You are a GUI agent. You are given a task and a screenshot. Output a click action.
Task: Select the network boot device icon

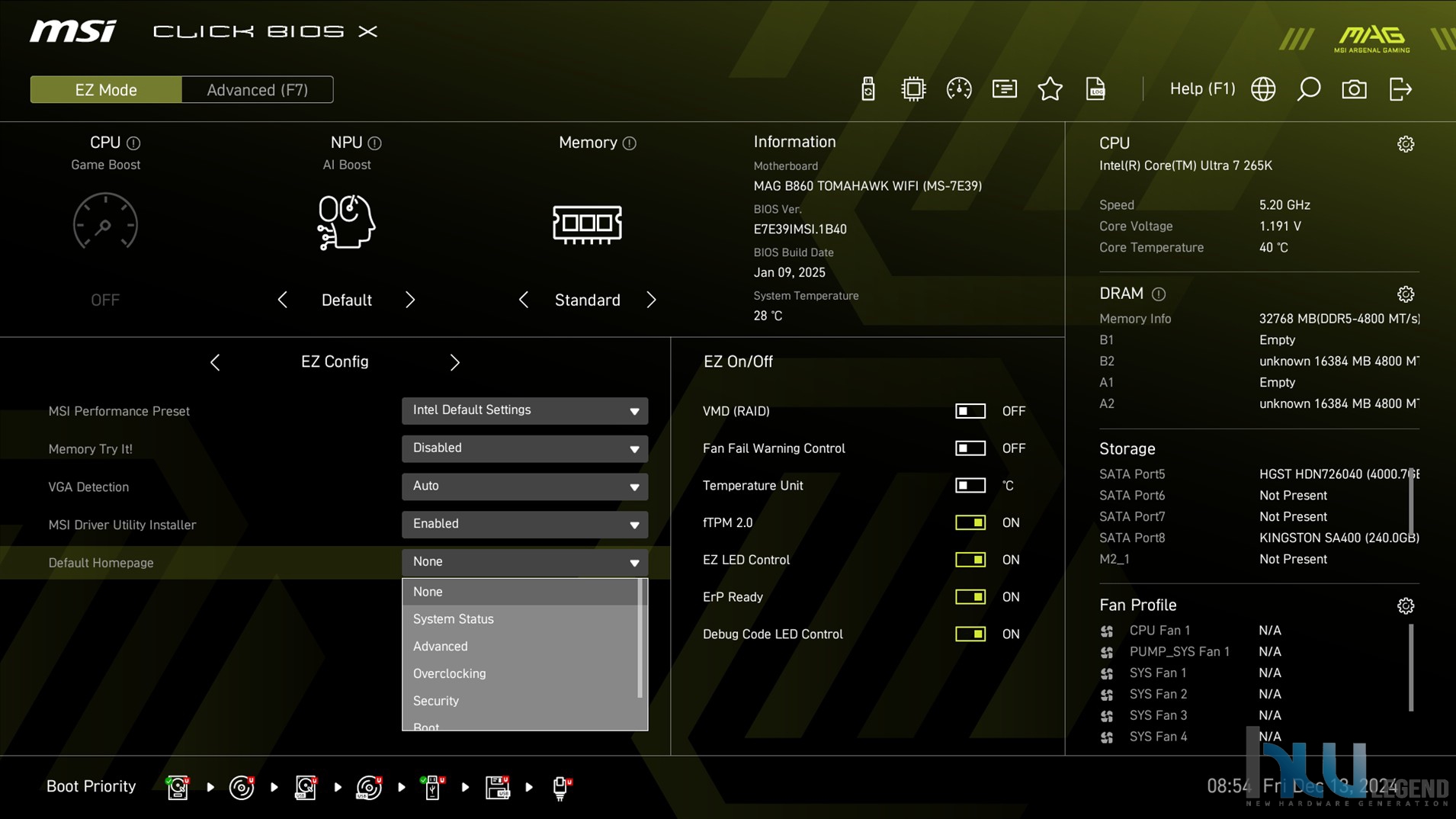click(561, 787)
